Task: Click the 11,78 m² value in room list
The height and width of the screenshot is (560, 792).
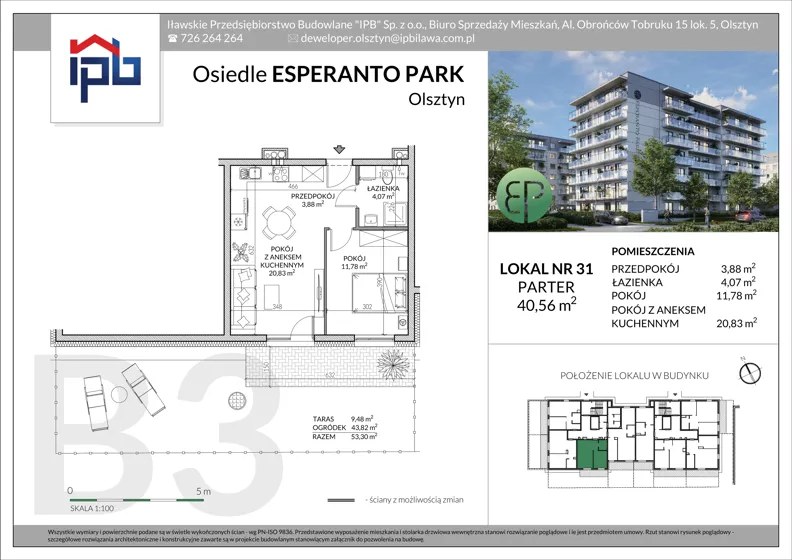Action: click(736, 295)
